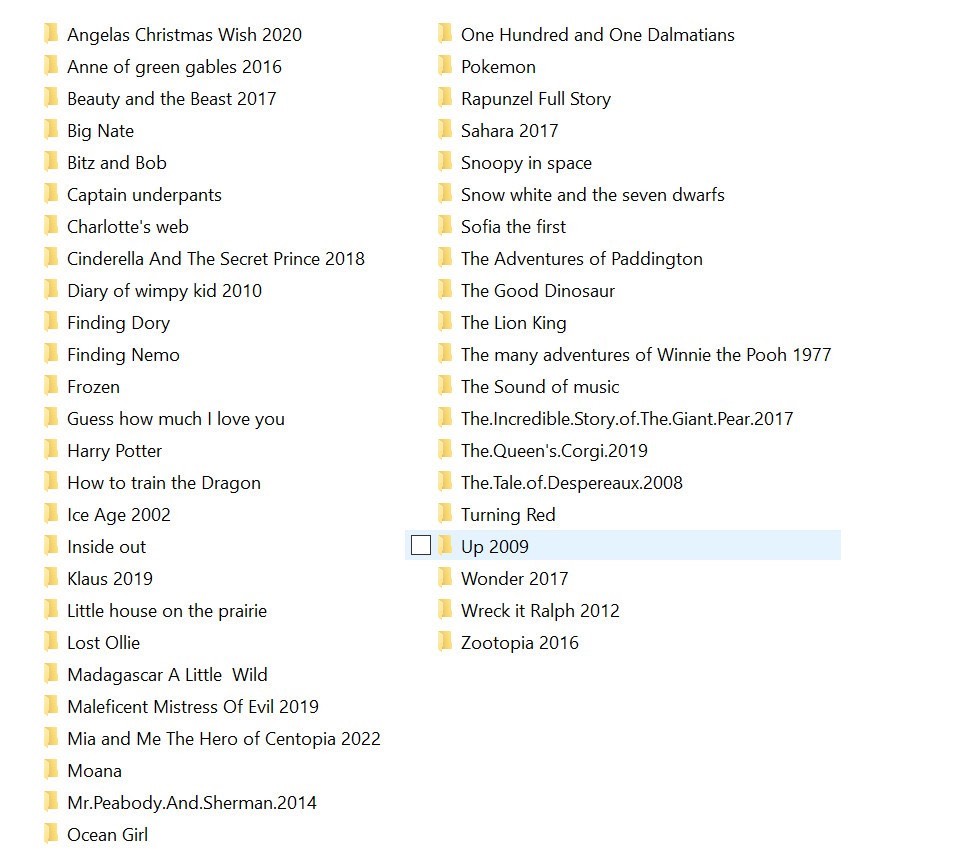This screenshot has width=968, height=855.
Task: Select the Wreck it Ralph 2012 folder icon
Action: click(x=445, y=610)
